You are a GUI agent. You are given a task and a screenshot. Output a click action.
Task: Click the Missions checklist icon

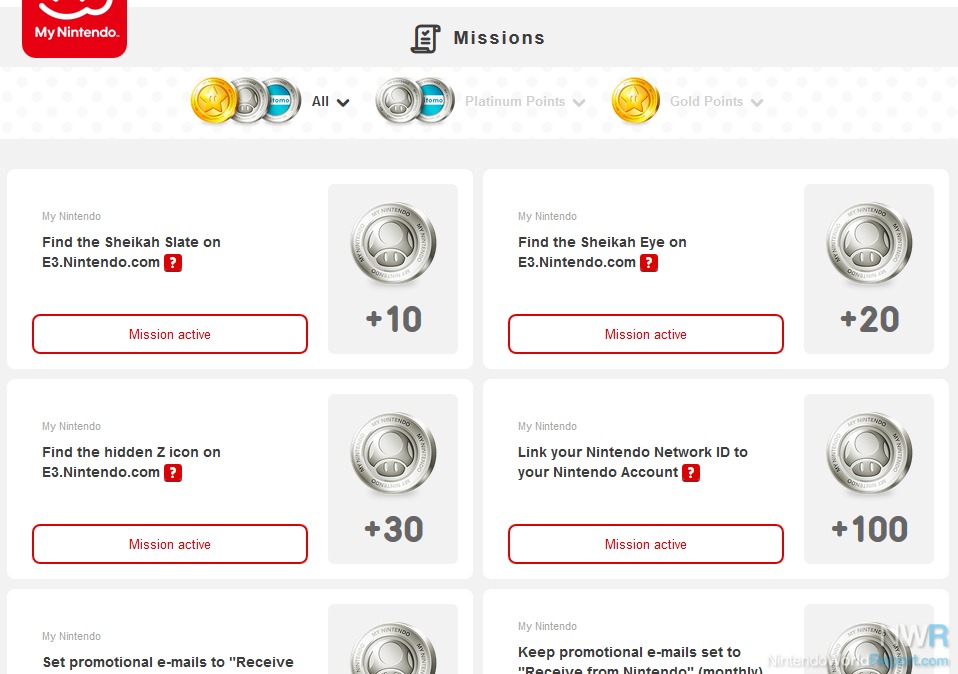pos(425,38)
